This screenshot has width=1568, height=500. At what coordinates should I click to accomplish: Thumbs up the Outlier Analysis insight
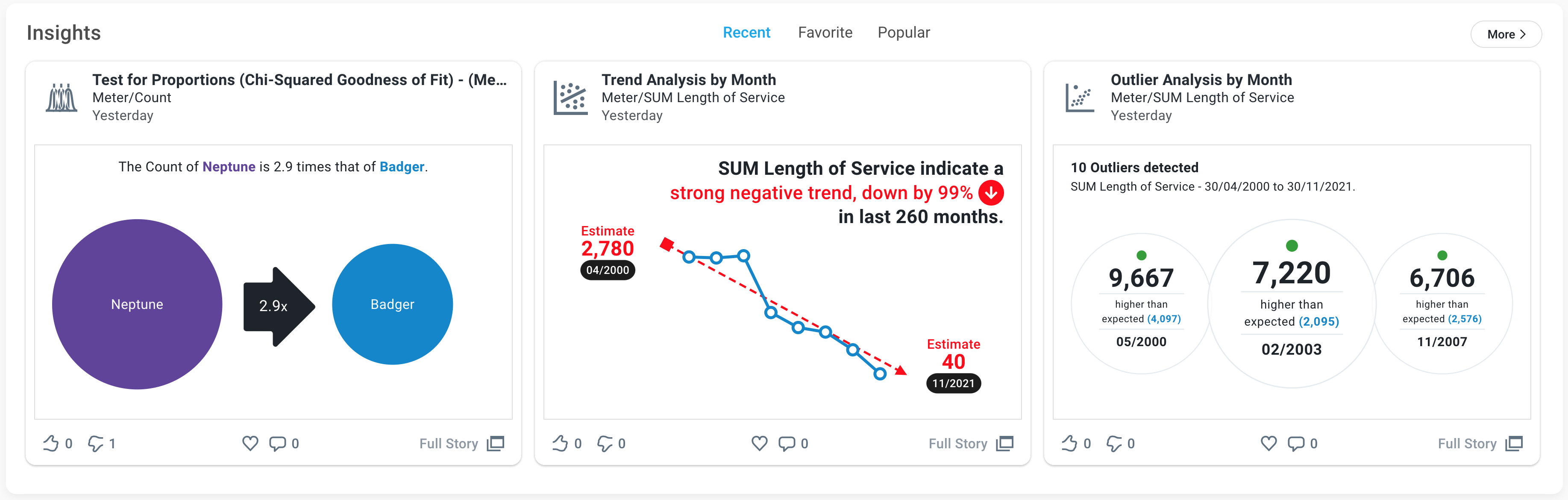[x=1069, y=443]
